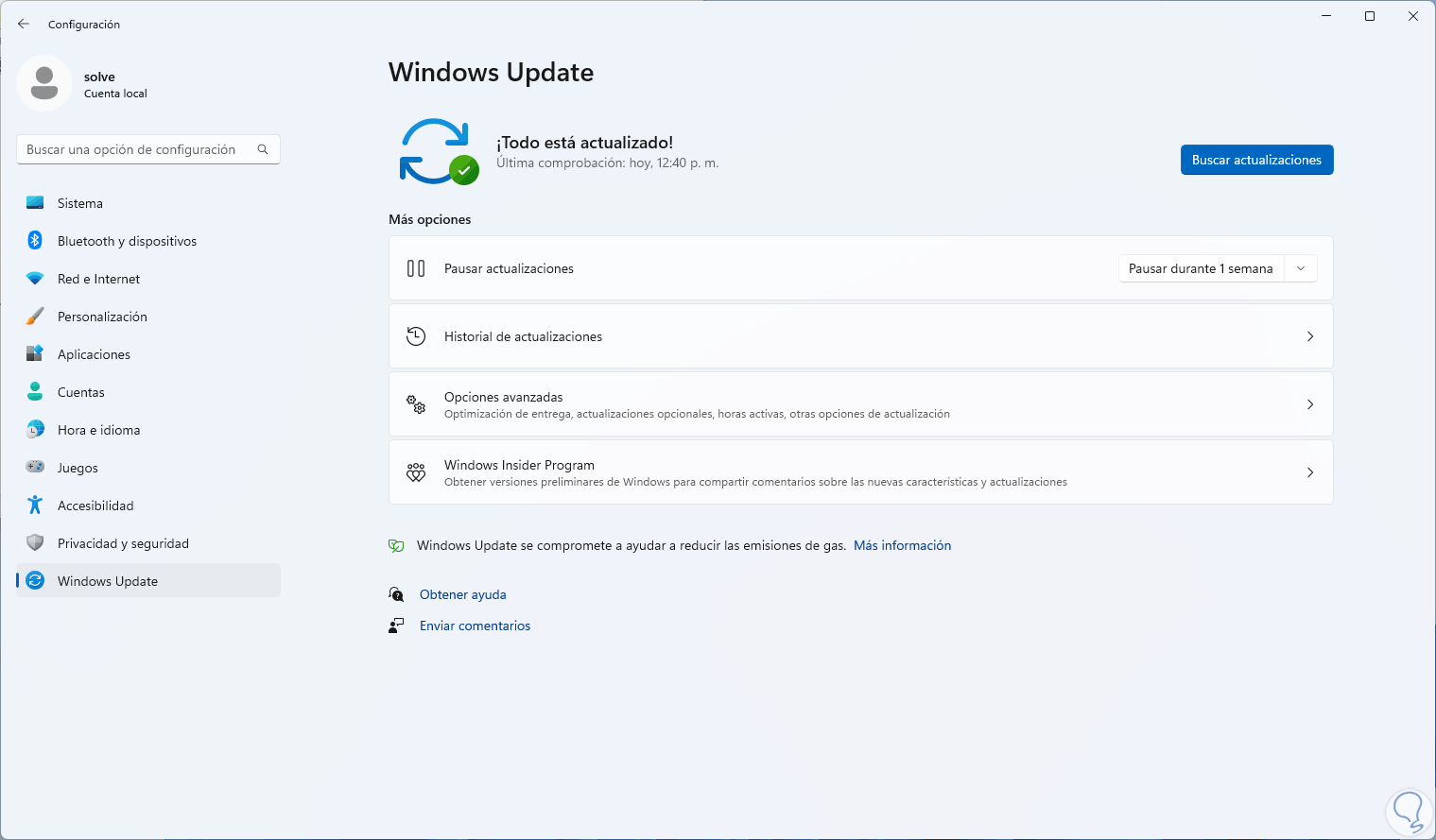Click Pausar durante 1 semana button
Viewport: 1436px width, 840px height.
[1201, 268]
